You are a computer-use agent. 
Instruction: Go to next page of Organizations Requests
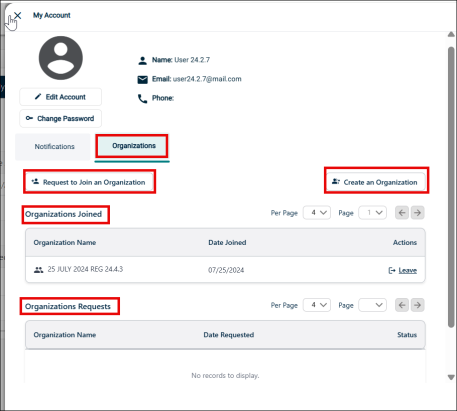[417, 305]
